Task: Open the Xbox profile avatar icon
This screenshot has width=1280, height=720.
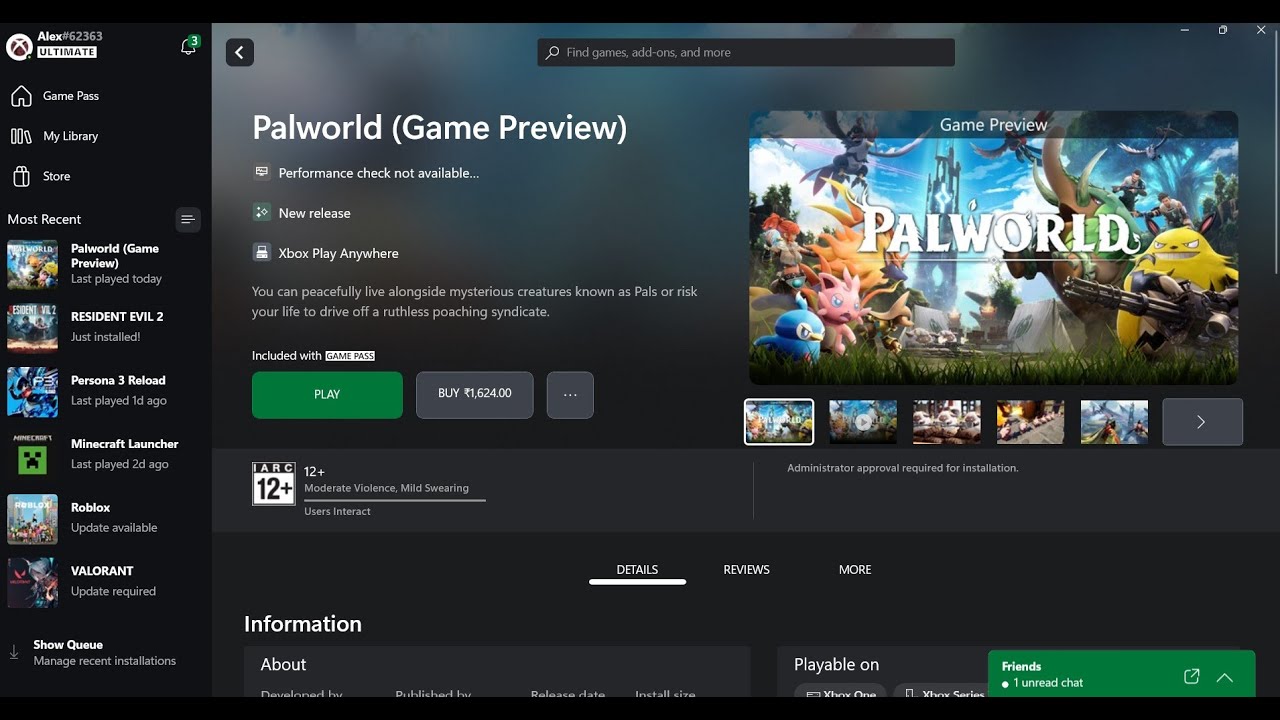Action: coord(19,46)
